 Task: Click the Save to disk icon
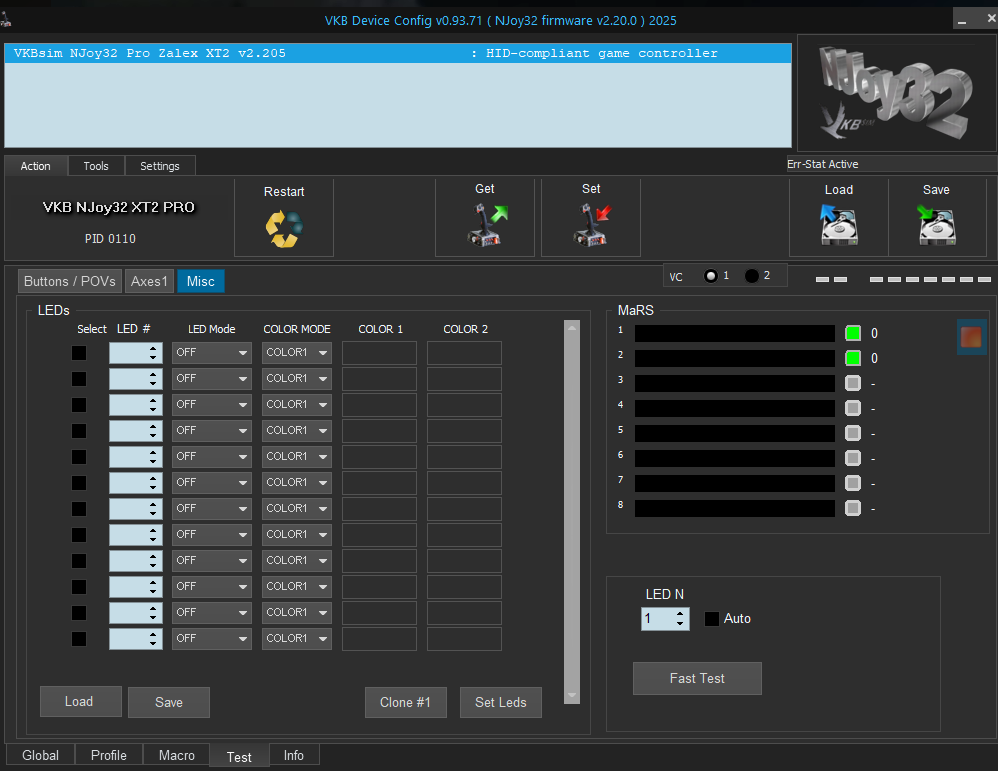coord(936,225)
